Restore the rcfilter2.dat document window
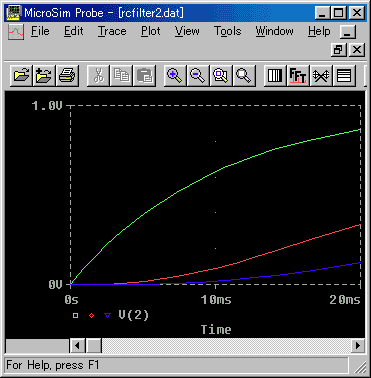371x378 pixels. click(x=339, y=50)
